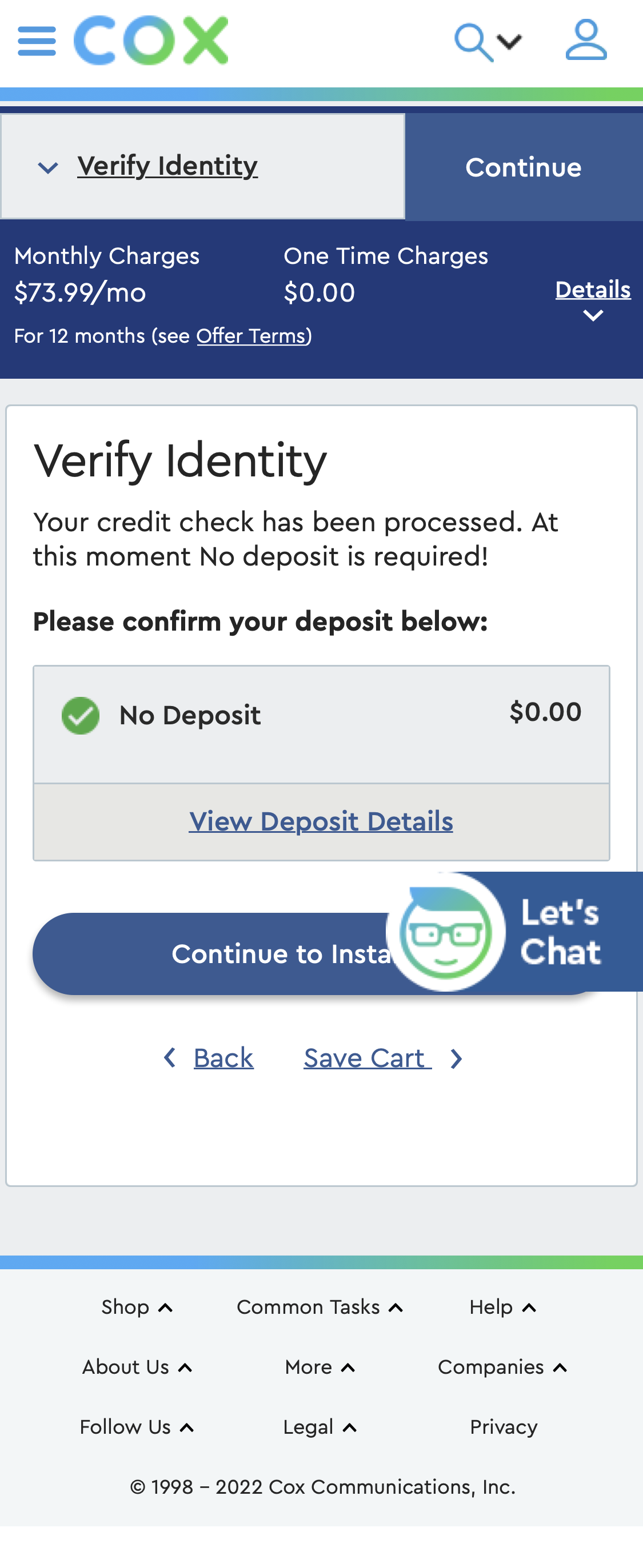Open View Deposit Details link
This screenshot has width=643, height=1568.
[x=321, y=821]
